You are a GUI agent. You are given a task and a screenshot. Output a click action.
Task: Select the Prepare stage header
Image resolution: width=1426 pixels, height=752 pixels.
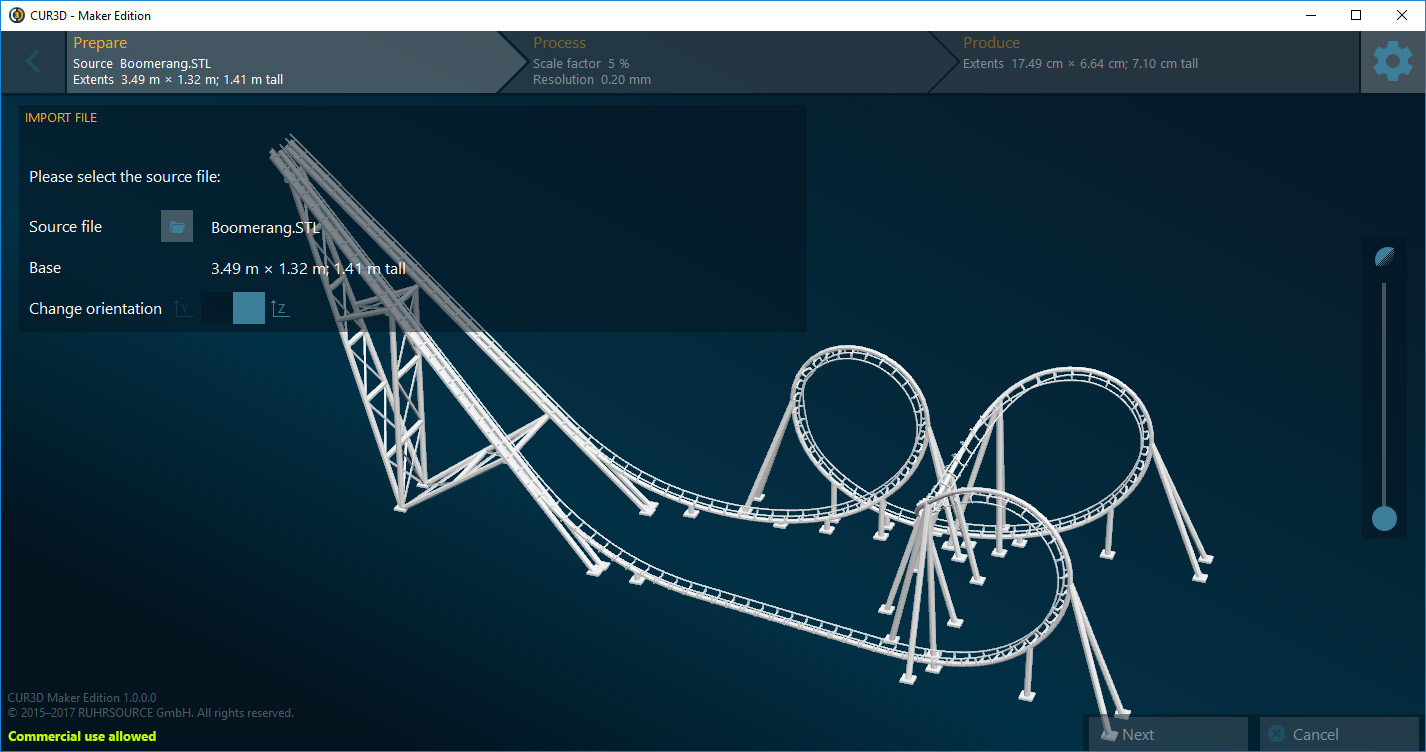[x=100, y=42]
